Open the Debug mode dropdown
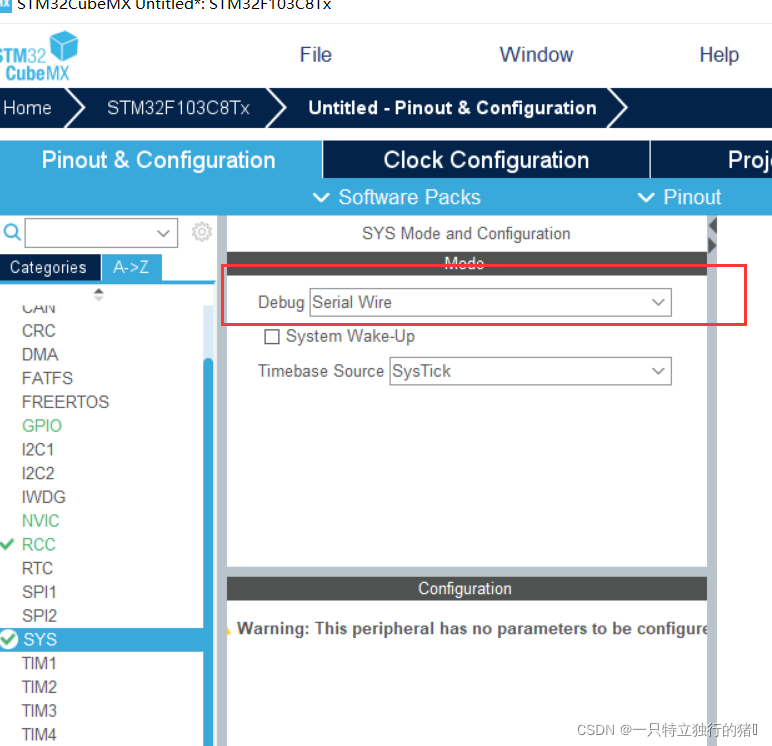The width and height of the screenshot is (772, 746). (490, 302)
